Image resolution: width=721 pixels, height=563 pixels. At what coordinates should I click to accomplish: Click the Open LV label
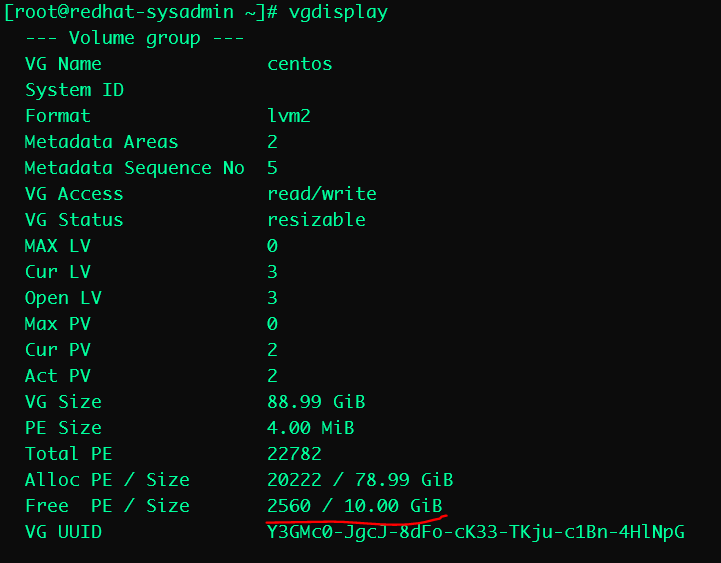tap(63, 298)
